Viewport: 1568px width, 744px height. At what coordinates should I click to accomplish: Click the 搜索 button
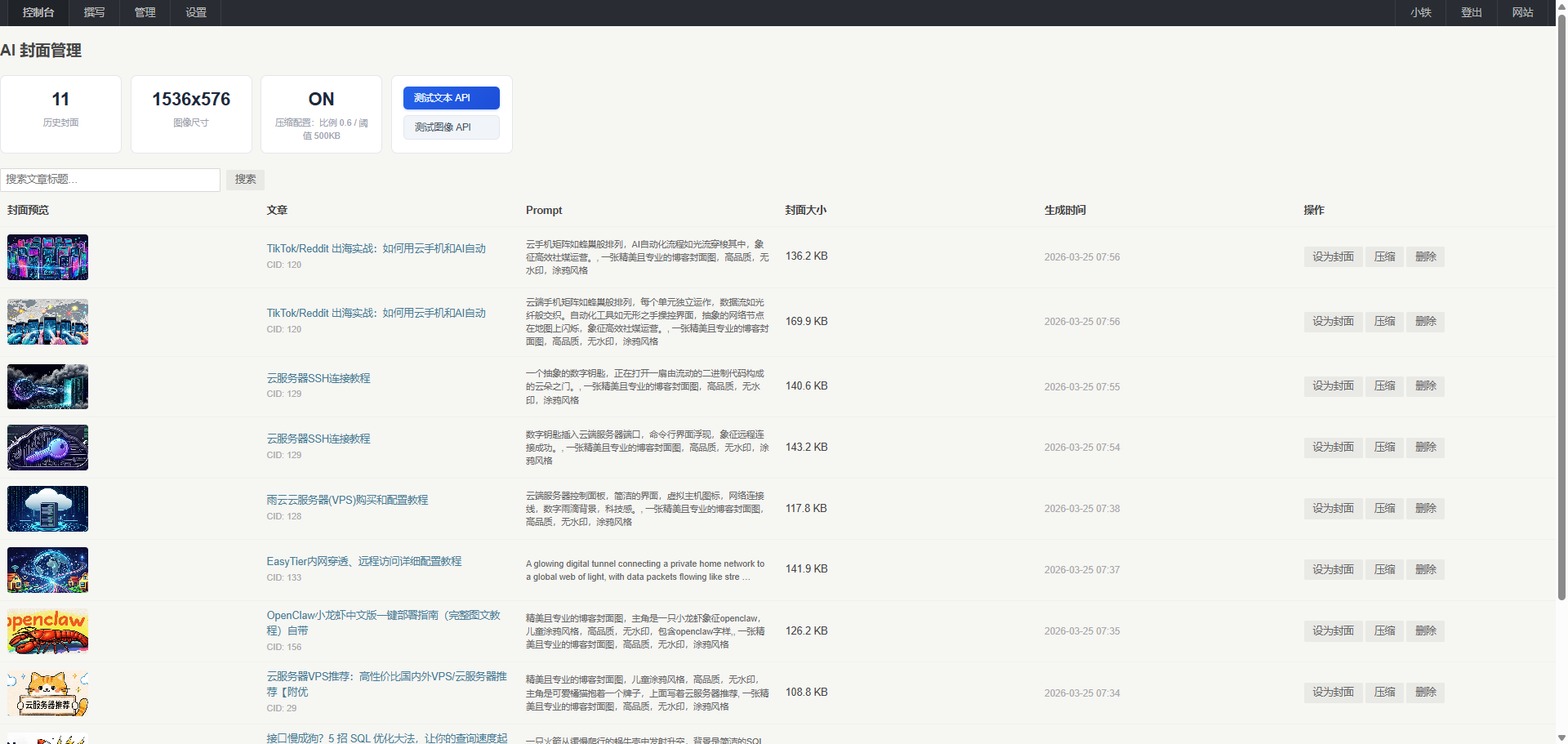(x=245, y=180)
